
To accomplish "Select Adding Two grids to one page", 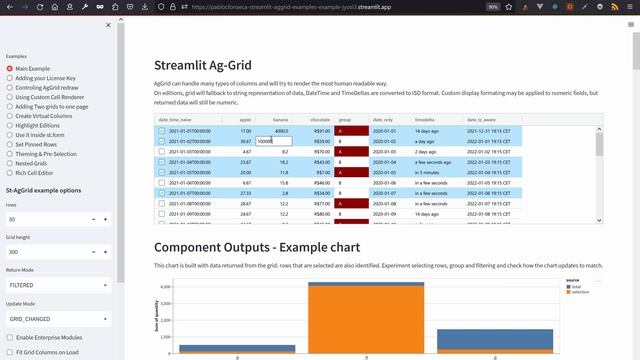I will click(47, 107).
